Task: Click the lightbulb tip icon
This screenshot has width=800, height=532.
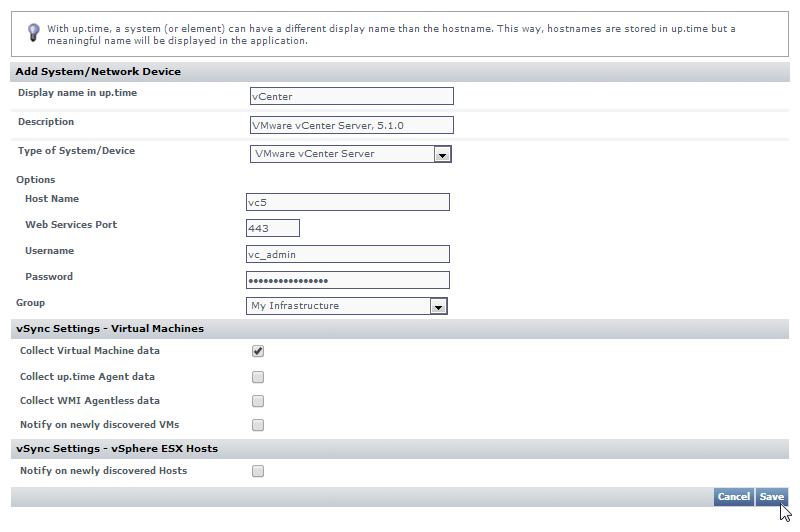Action: pos(33,33)
